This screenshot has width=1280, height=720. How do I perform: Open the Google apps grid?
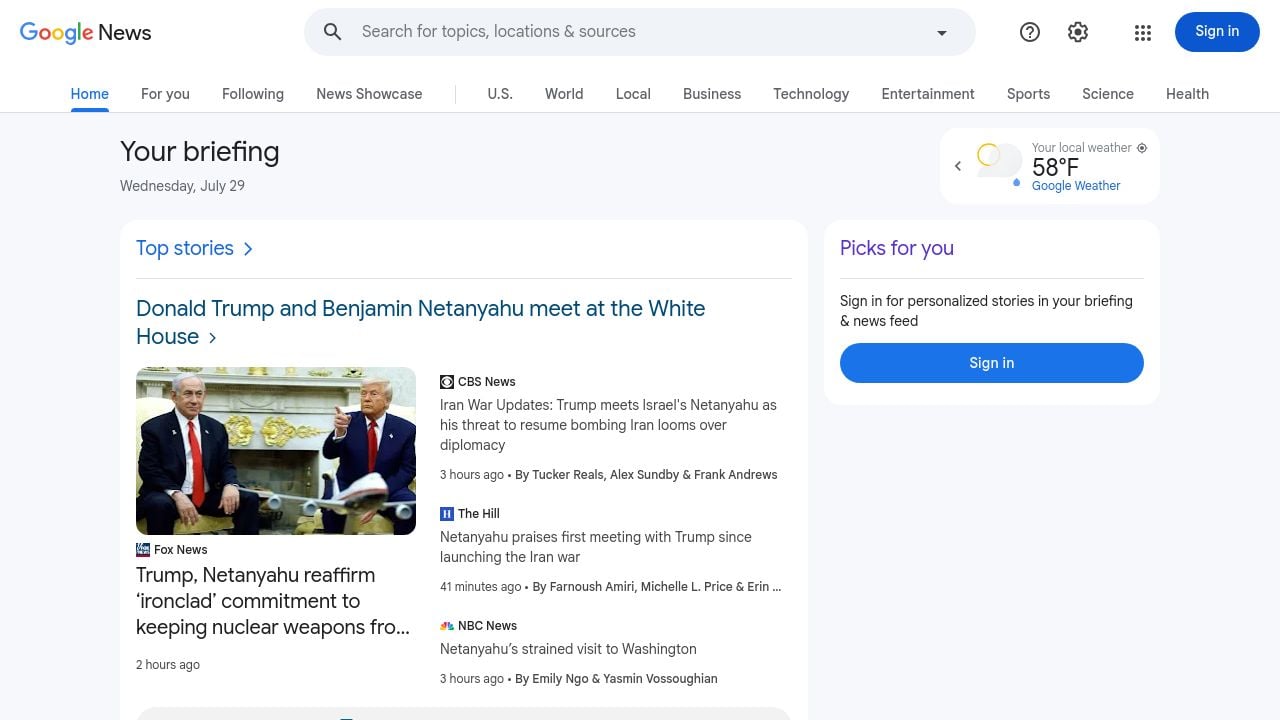point(1143,32)
